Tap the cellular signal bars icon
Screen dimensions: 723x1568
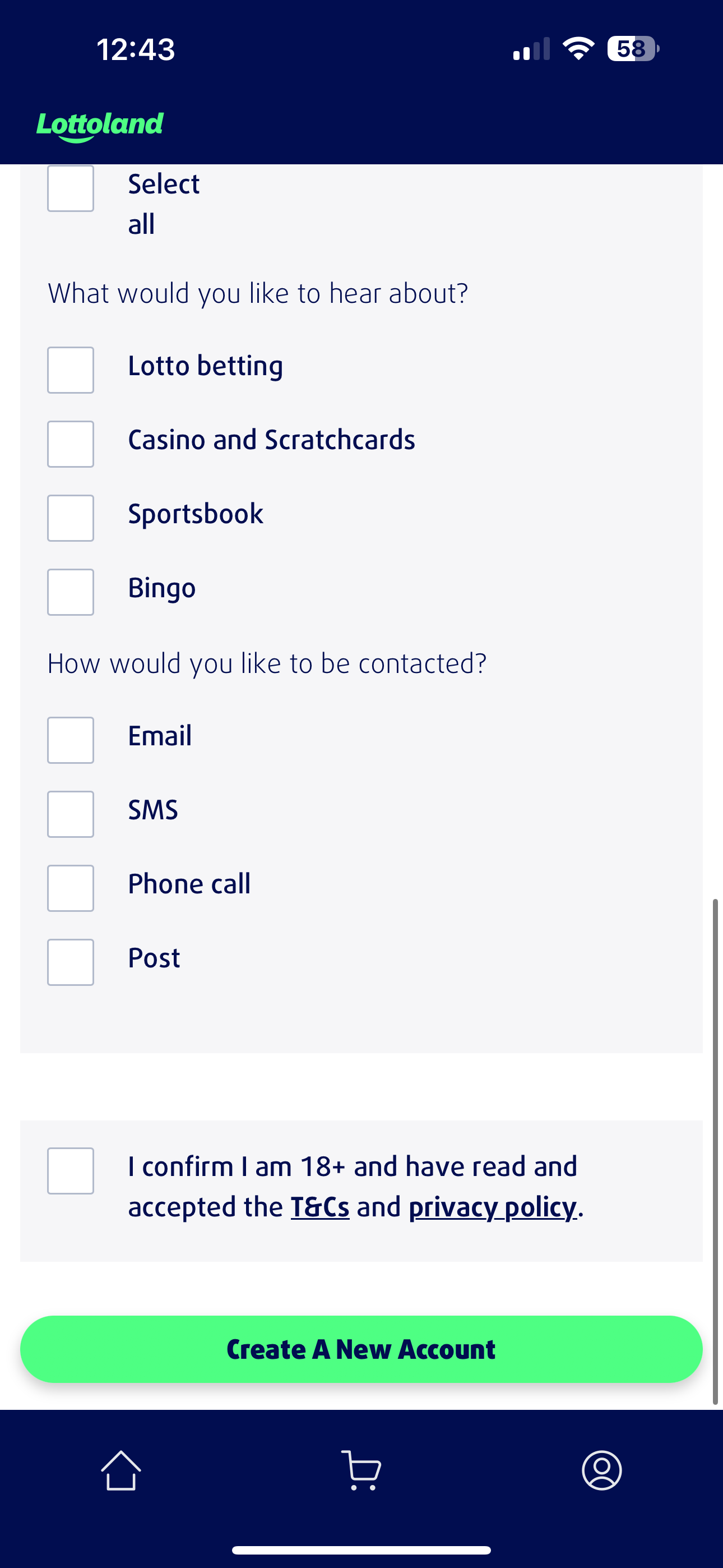pyautogui.click(x=531, y=49)
